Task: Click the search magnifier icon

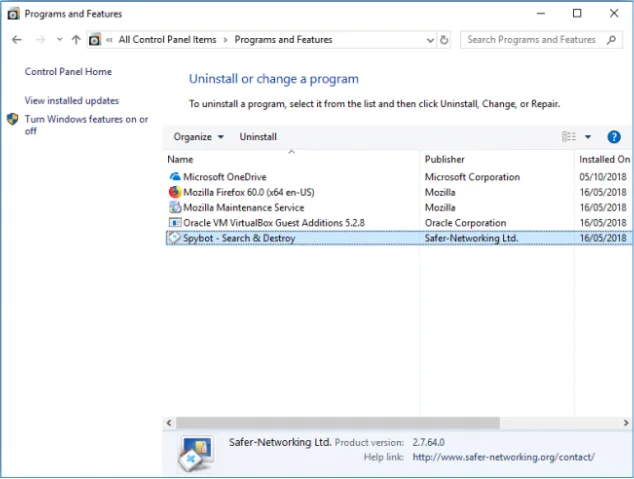Action: click(611, 40)
